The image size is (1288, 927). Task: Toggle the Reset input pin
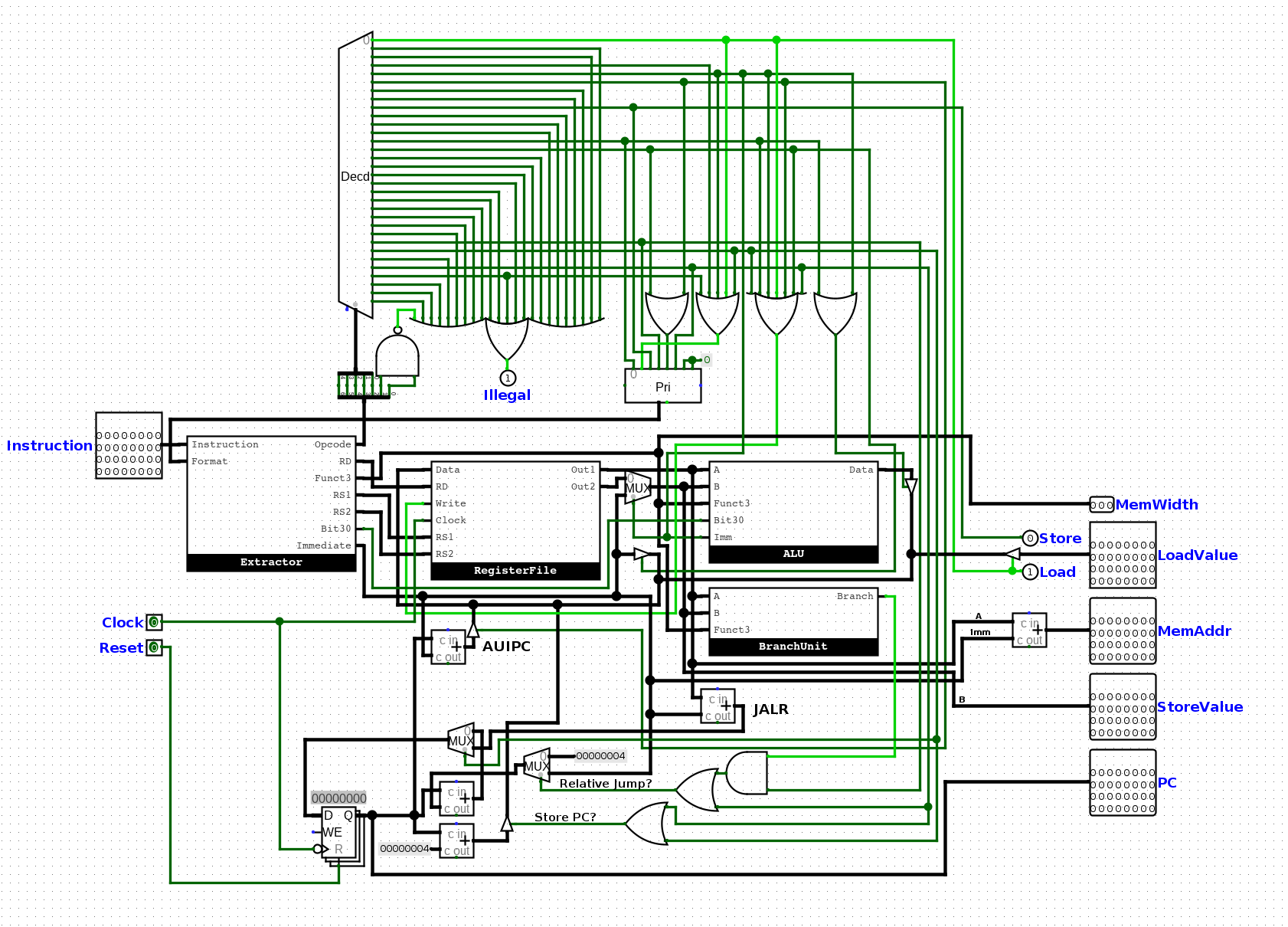click(154, 647)
